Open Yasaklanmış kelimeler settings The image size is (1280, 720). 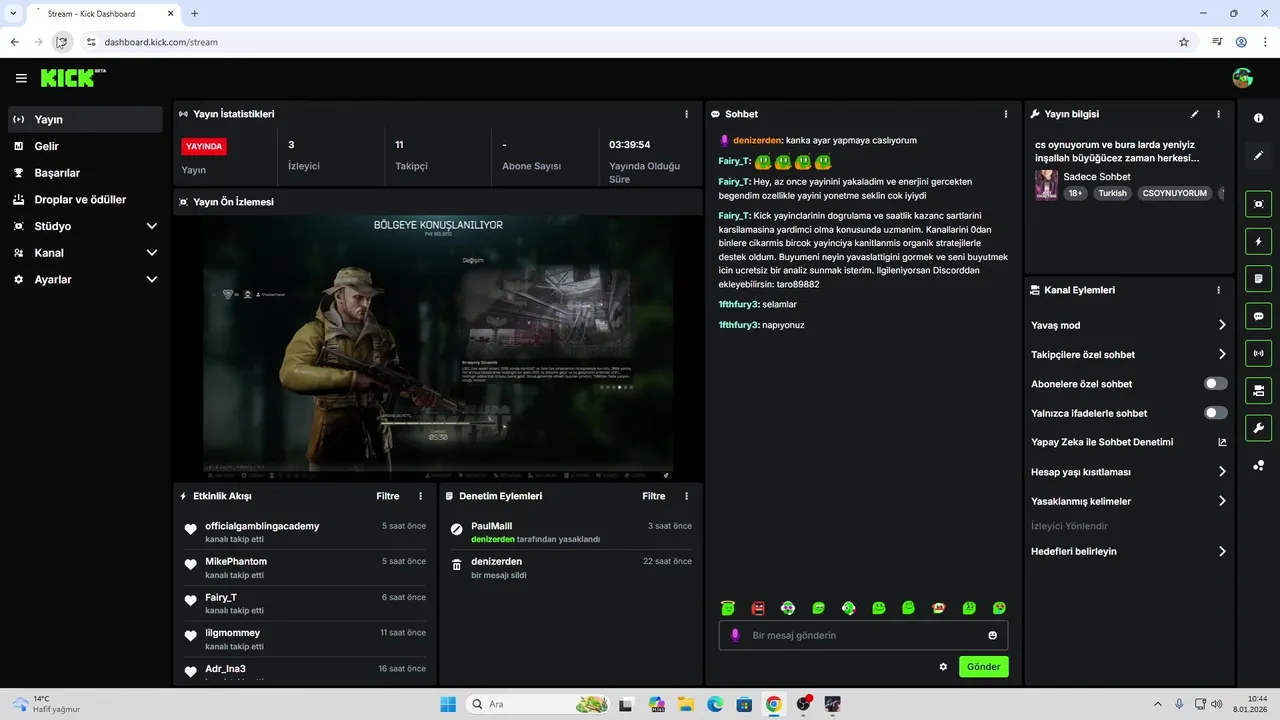click(1129, 501)
